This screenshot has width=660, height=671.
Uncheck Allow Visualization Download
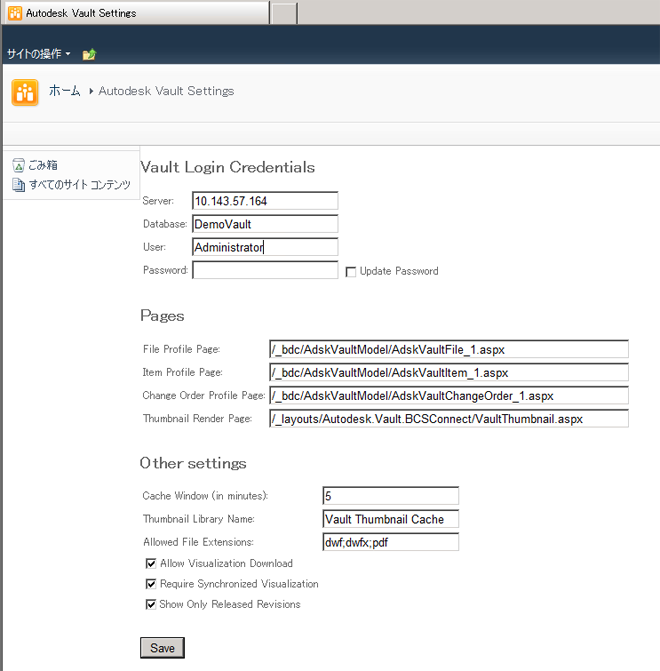tap(151, 563)
